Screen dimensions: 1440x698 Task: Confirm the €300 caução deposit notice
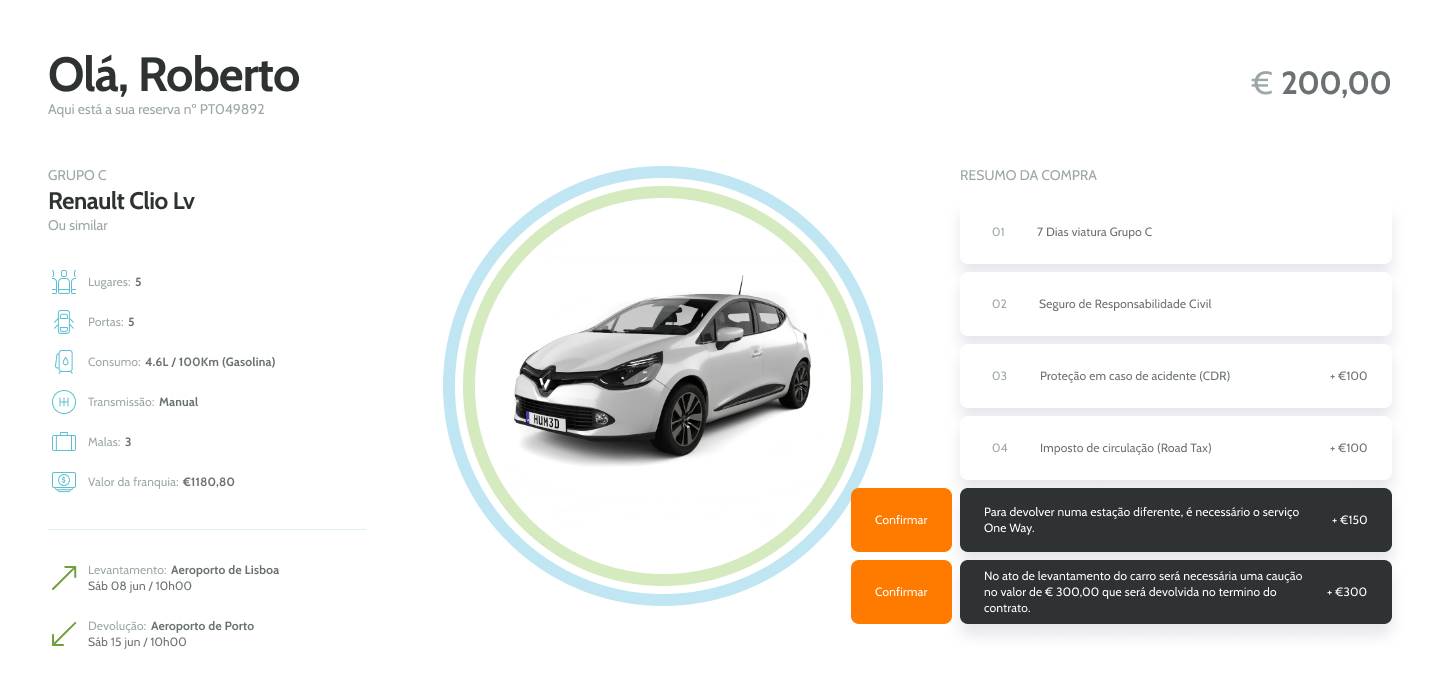(x=901, y=592)
